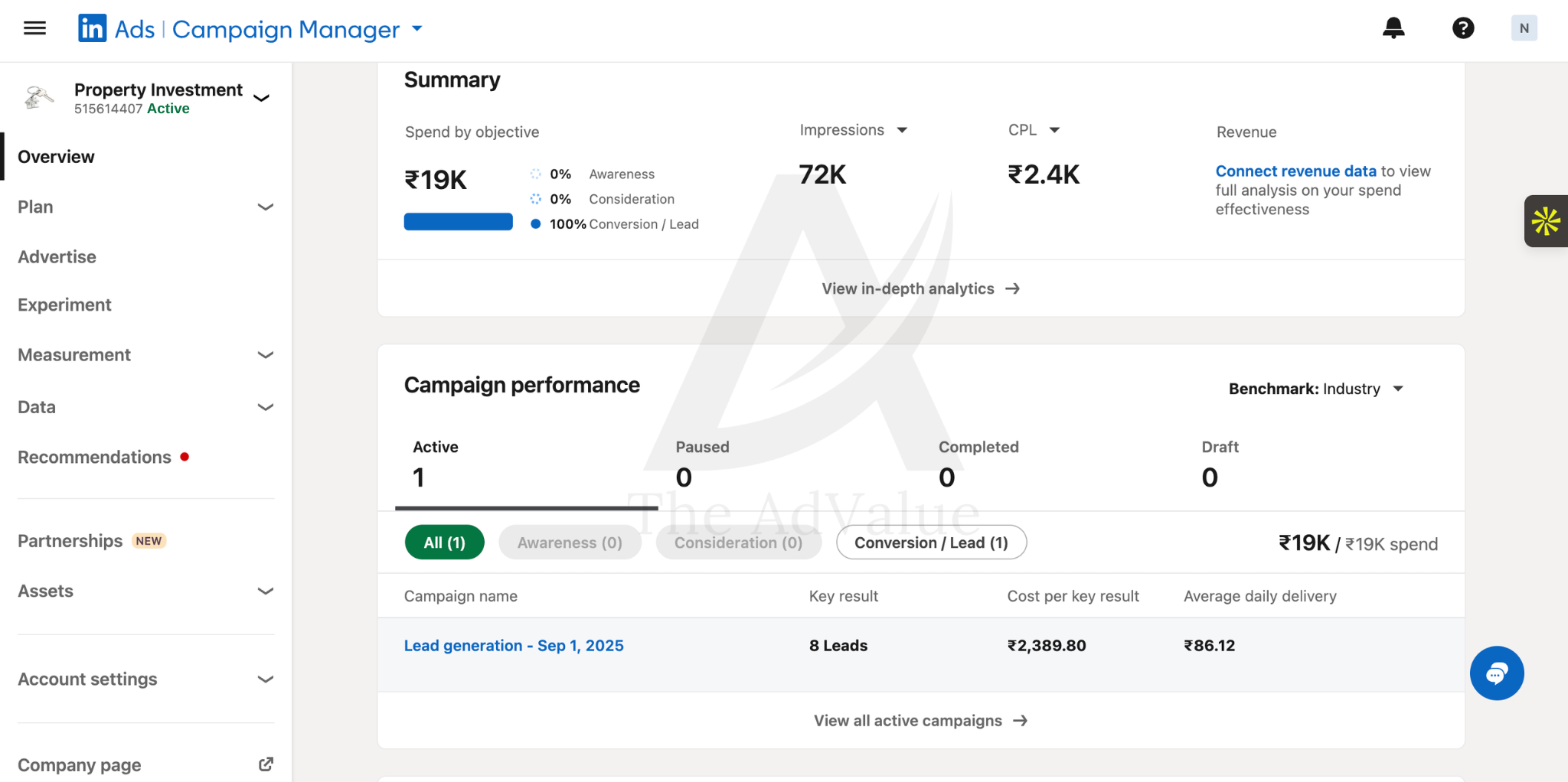Click the blue Conversion / Lead legend dot
This screenshot has width=1568, height=782.
(x=536, y=224)
